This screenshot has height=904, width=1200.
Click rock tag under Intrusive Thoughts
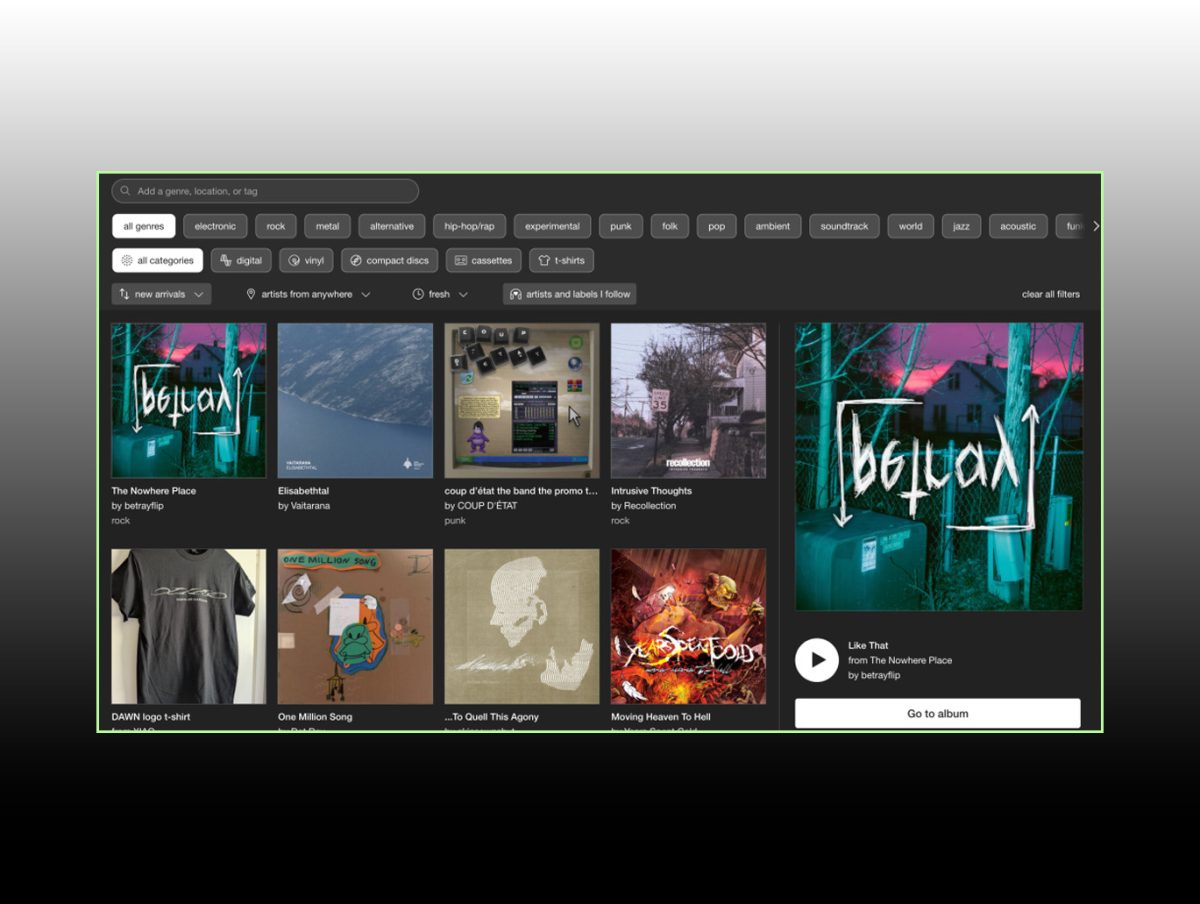pyautogui.click(x=620, y=521)
